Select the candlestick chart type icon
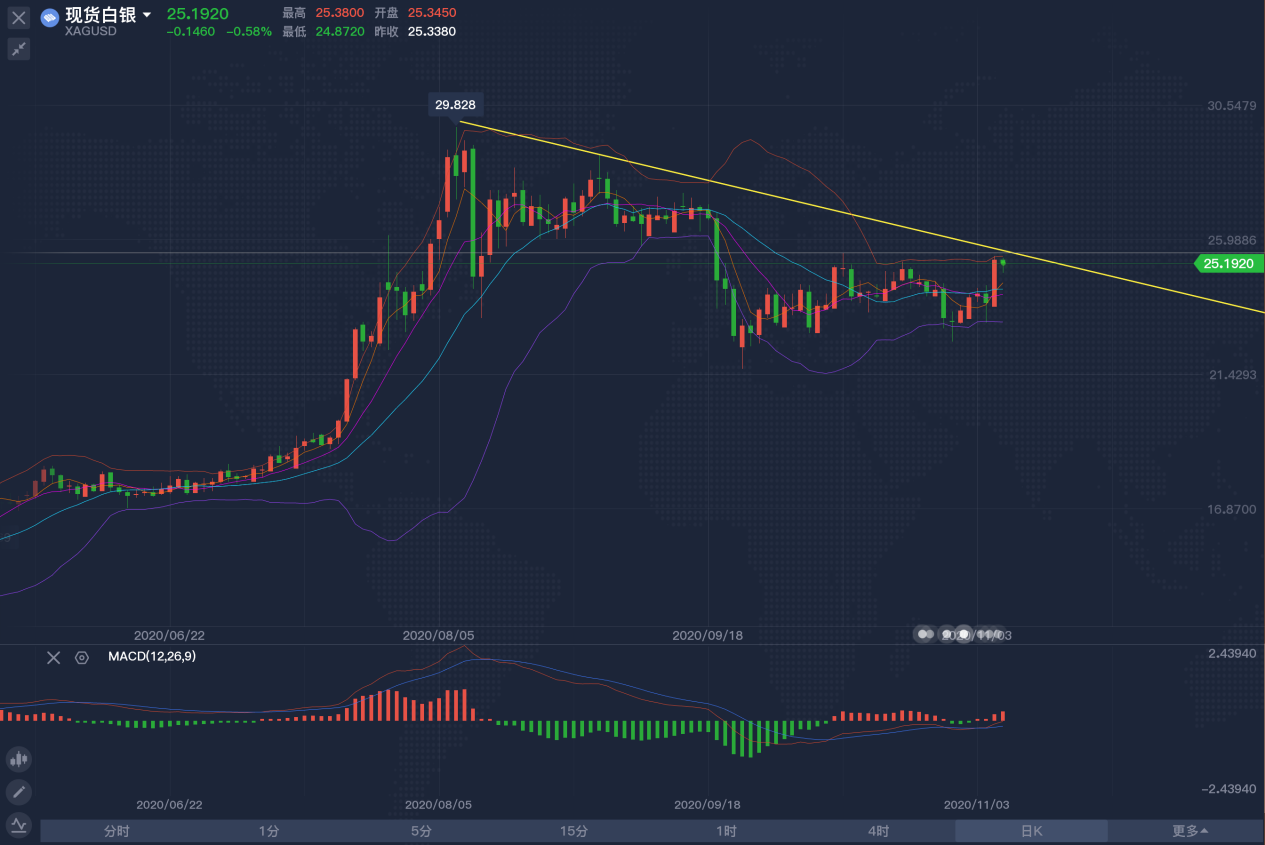Viewport: 1265px width, 845px height. click(x=18, y=759)
